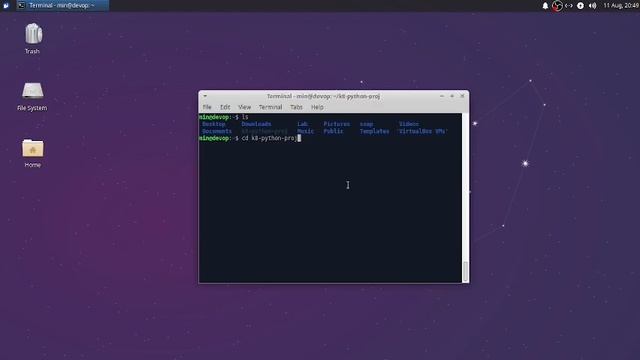Click the Terminal window title bar text
Screen dimensions: 640x360
323,96
